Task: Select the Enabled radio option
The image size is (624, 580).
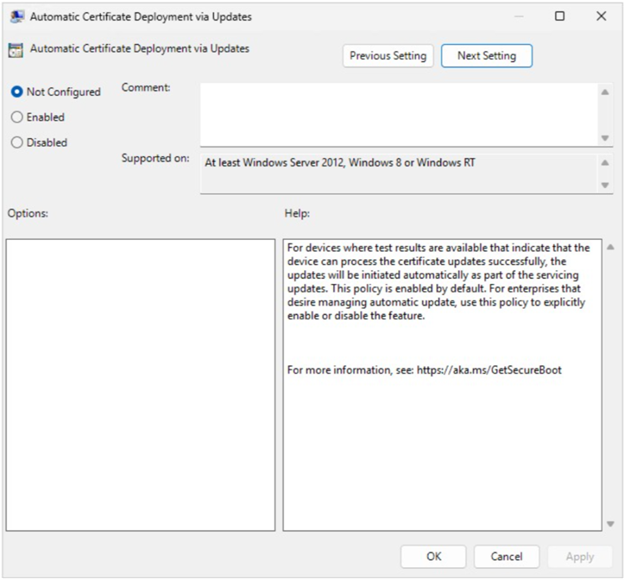Action: 16,117
